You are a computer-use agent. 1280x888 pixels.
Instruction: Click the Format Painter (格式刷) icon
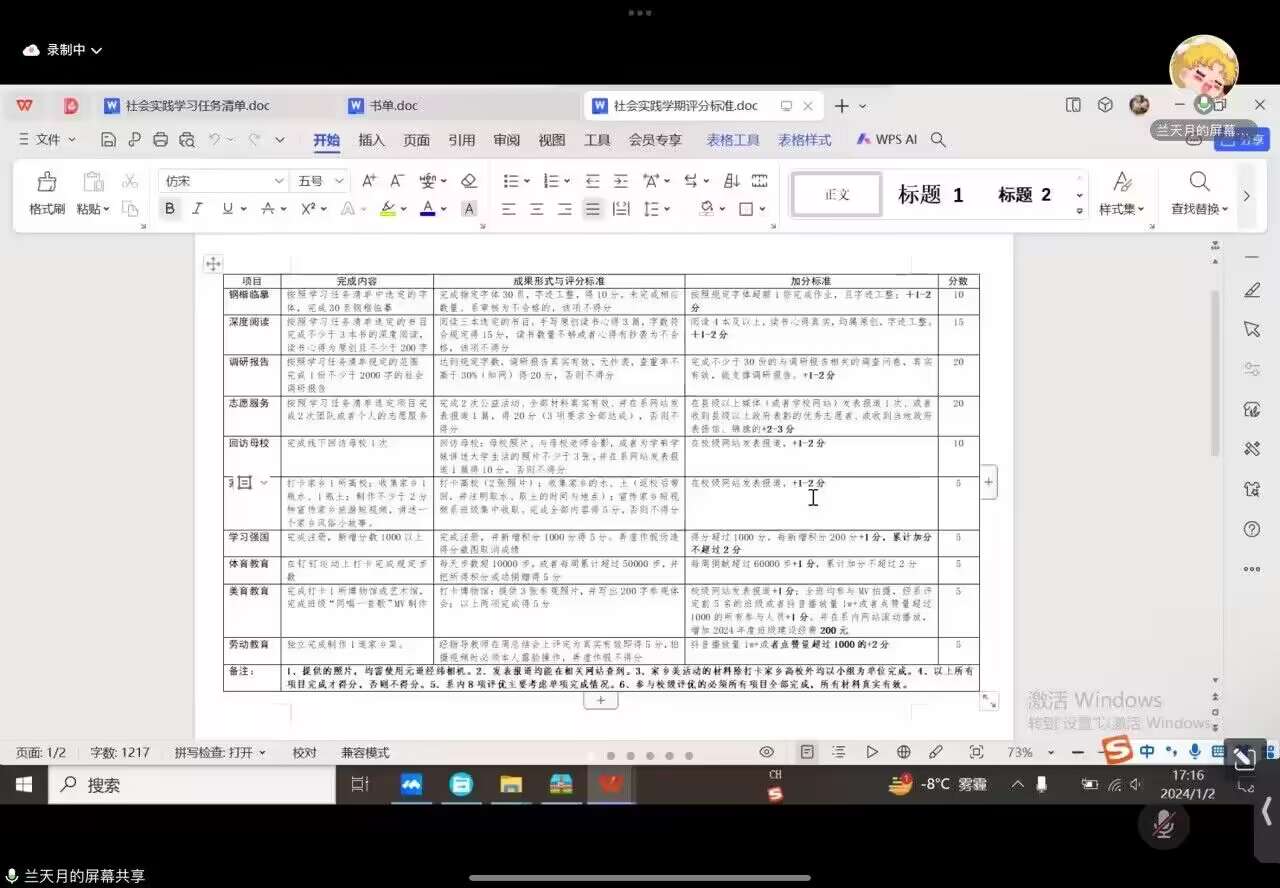[x=46, y=193]
